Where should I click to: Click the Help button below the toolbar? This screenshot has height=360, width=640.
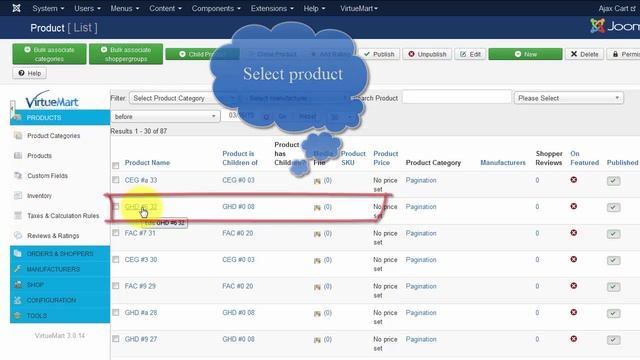click(x=29, y=73)
